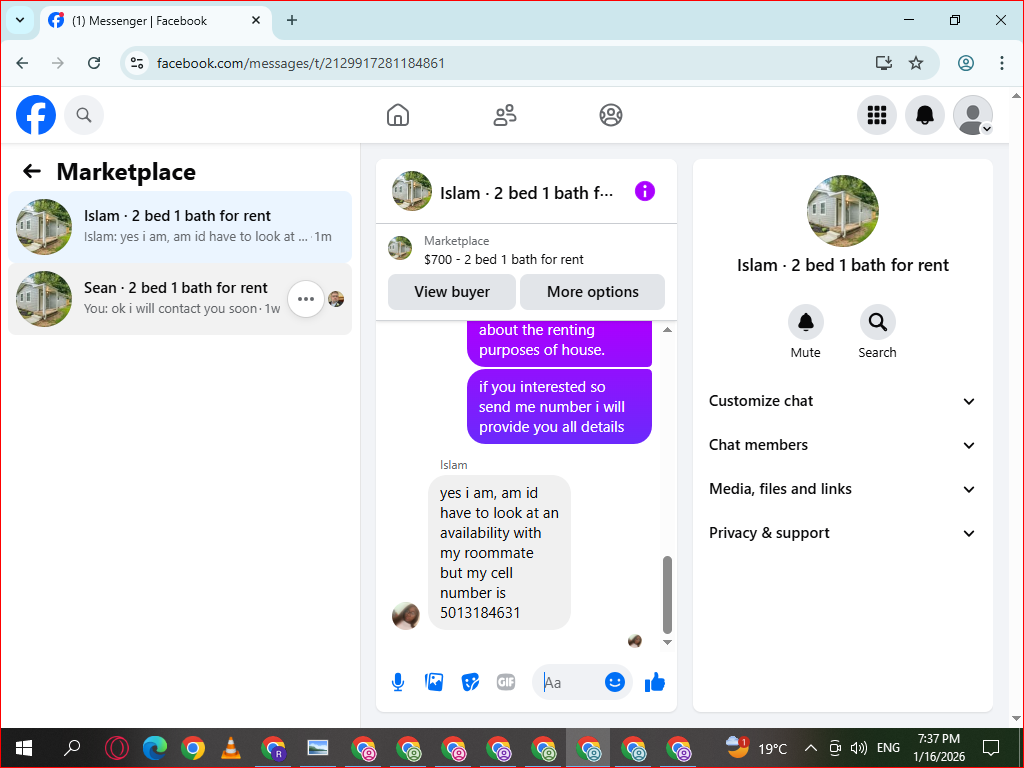Open the Menu grid icon
This screenshot has width=1024, height=768.
tap(876, 115)
